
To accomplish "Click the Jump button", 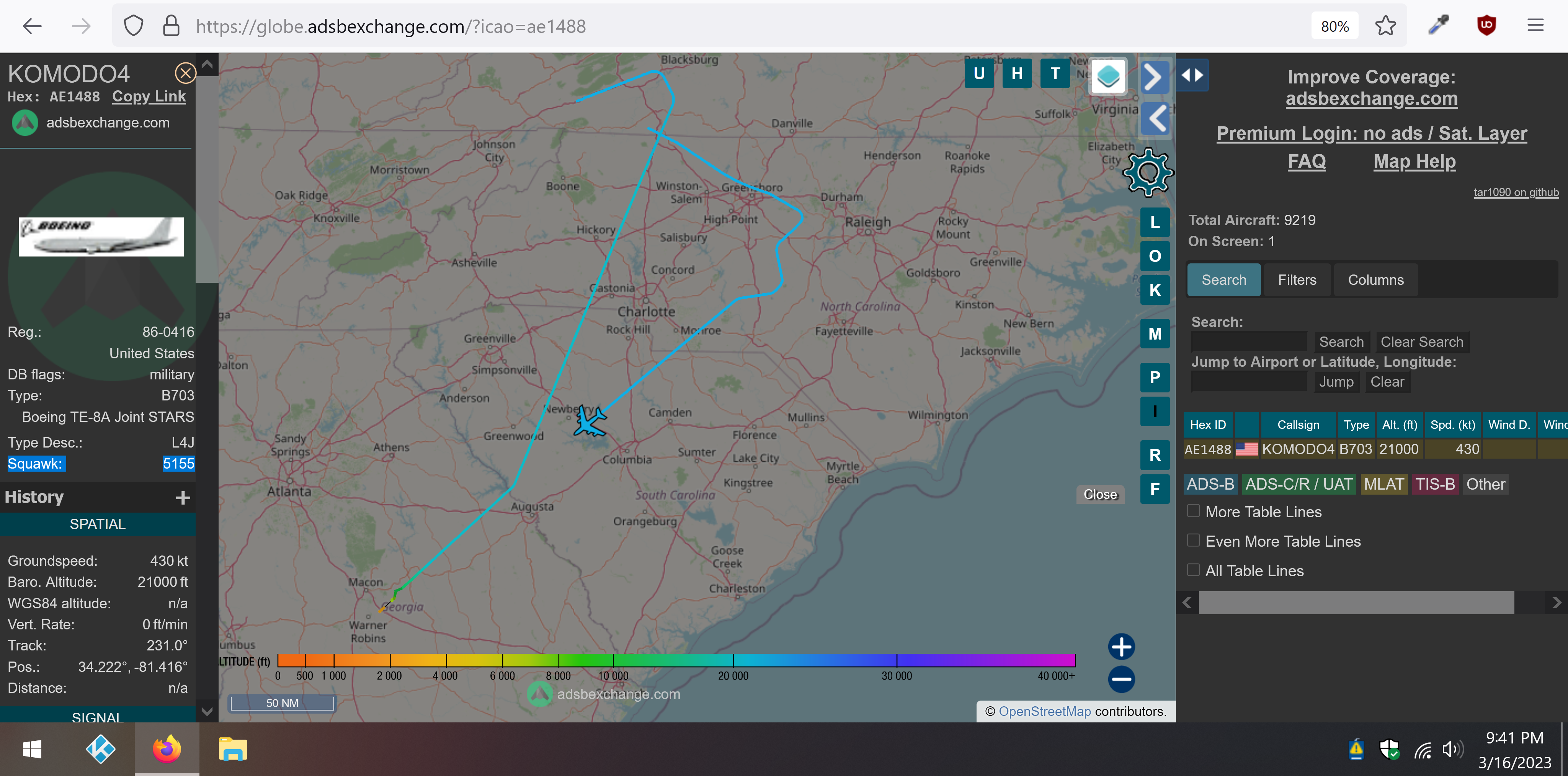I will coord(1336,382).
